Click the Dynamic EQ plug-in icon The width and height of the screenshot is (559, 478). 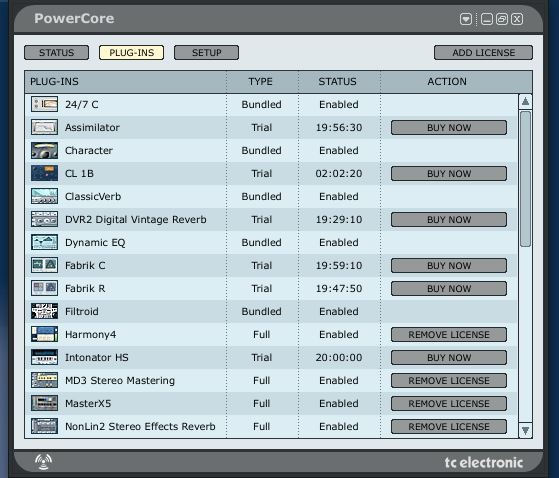coord(44,242)
